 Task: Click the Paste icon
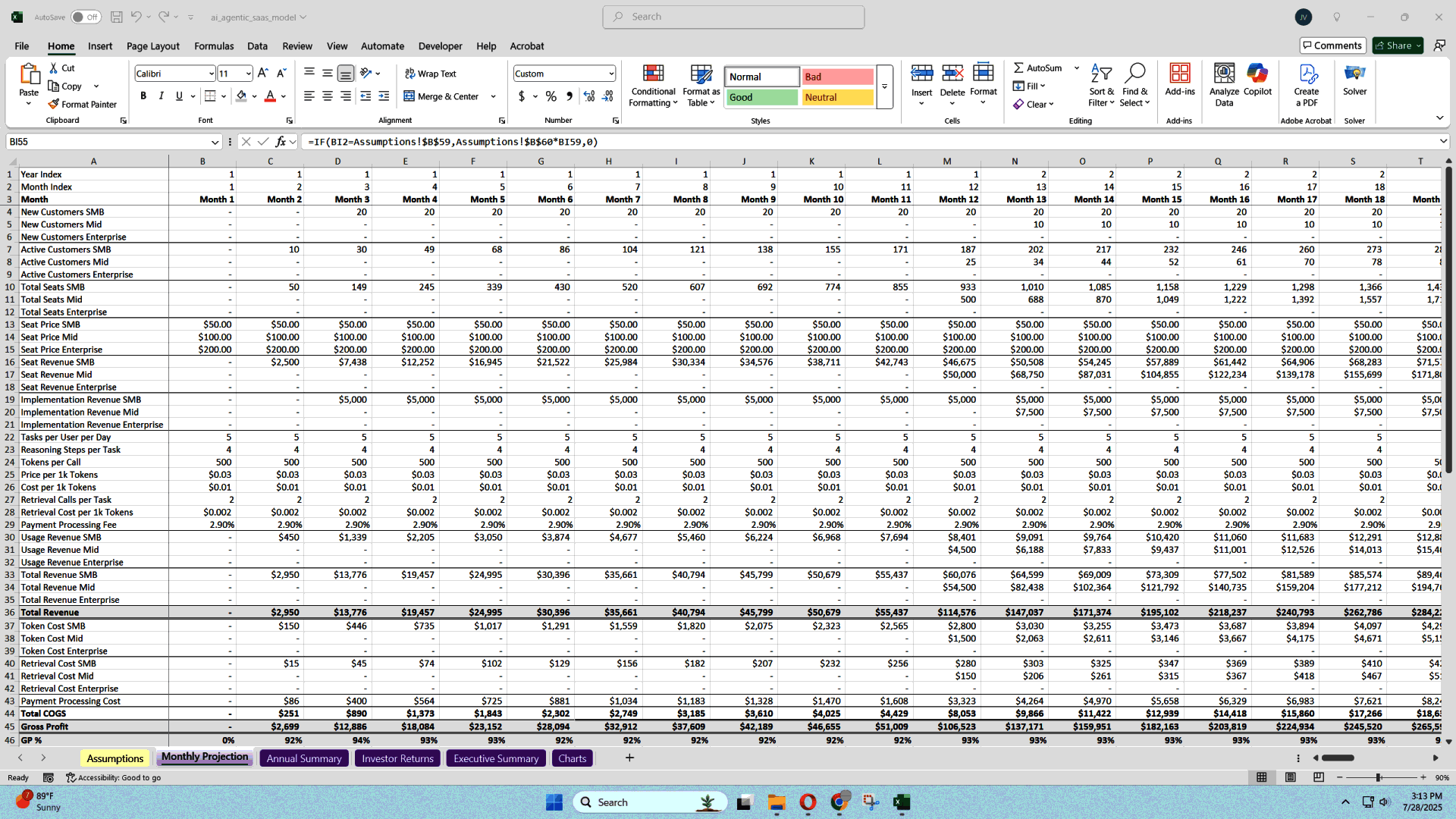[x=29, y=74]
